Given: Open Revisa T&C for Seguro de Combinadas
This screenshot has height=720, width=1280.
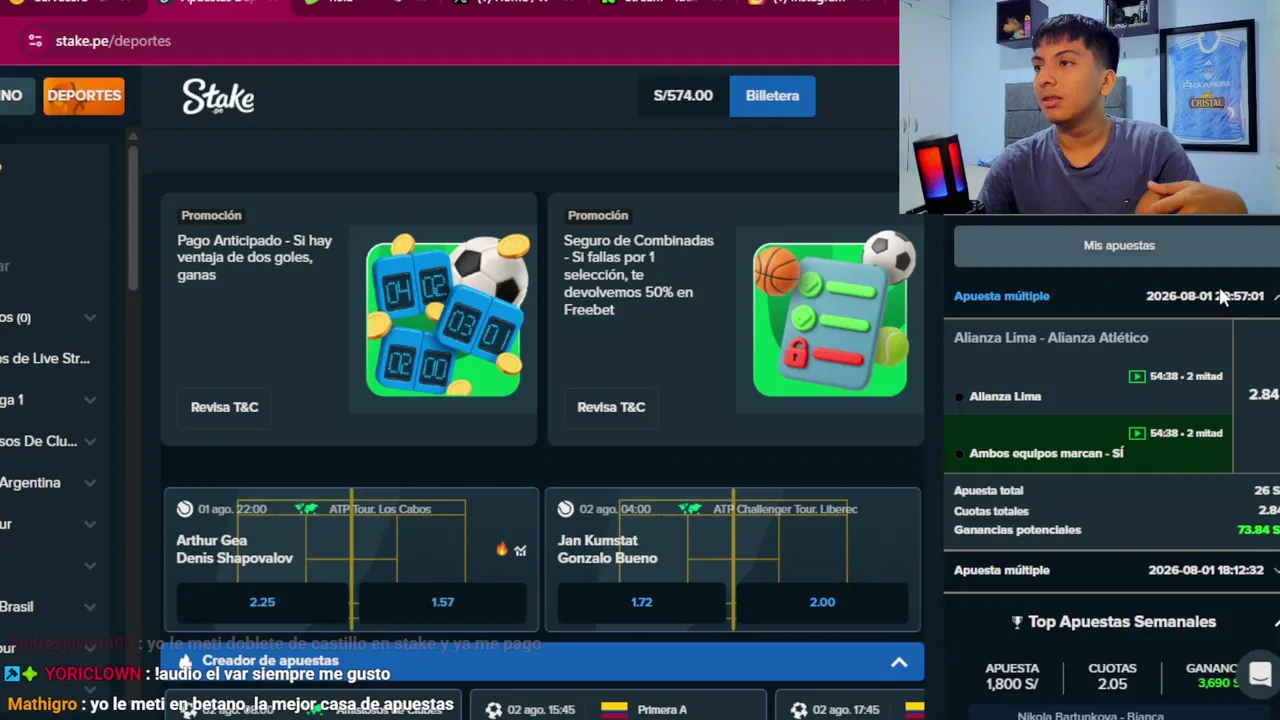Looking at the screenshot, I should (611, 407).
